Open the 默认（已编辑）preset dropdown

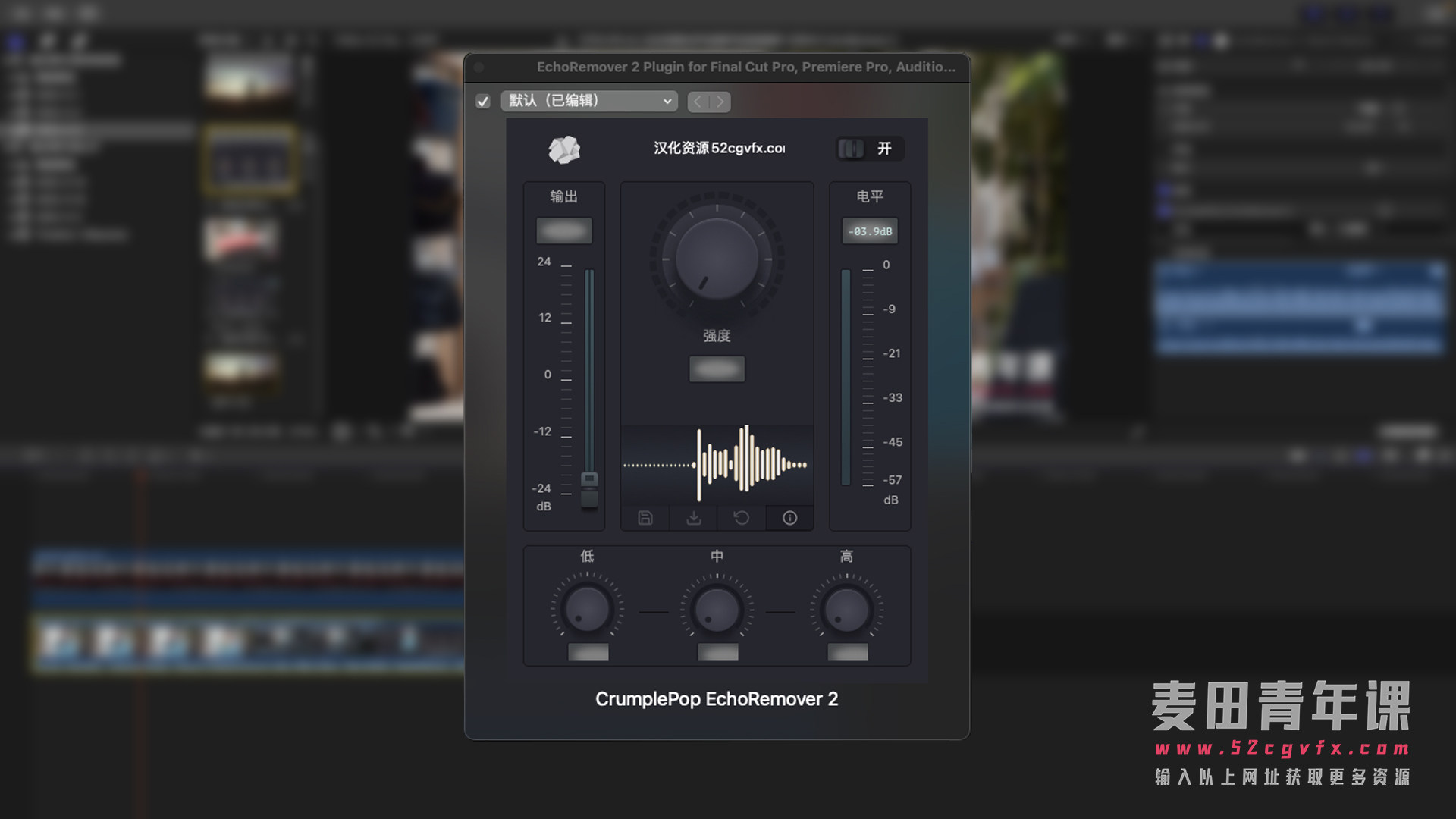click(x=589, y=101)
